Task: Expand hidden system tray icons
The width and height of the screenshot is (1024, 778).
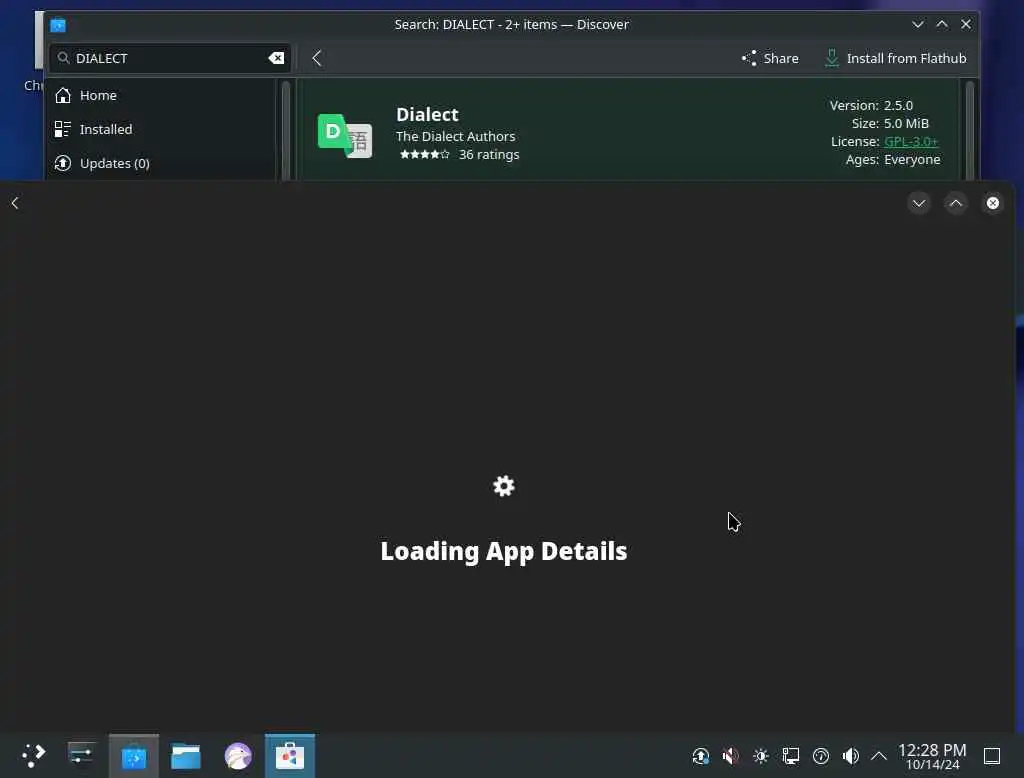Action: pyautogui.click(x=879, y=756)
